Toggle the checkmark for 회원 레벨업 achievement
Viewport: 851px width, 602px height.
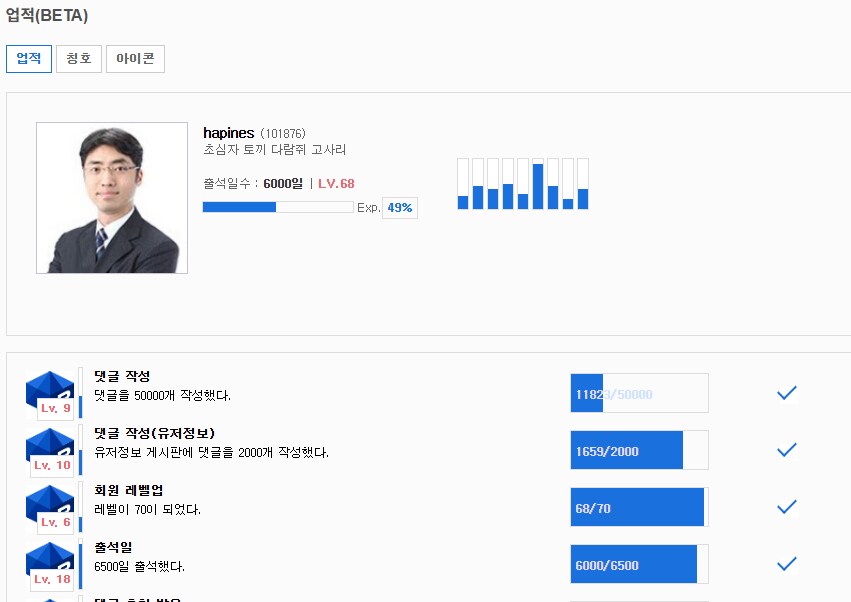point(787,507)
